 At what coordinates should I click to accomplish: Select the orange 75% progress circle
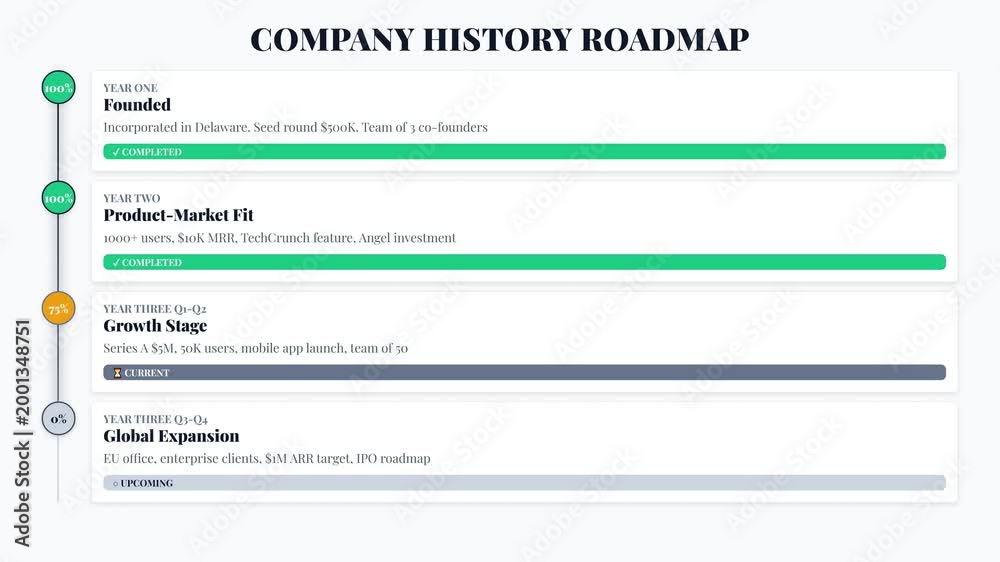click(x=58, y=309)
